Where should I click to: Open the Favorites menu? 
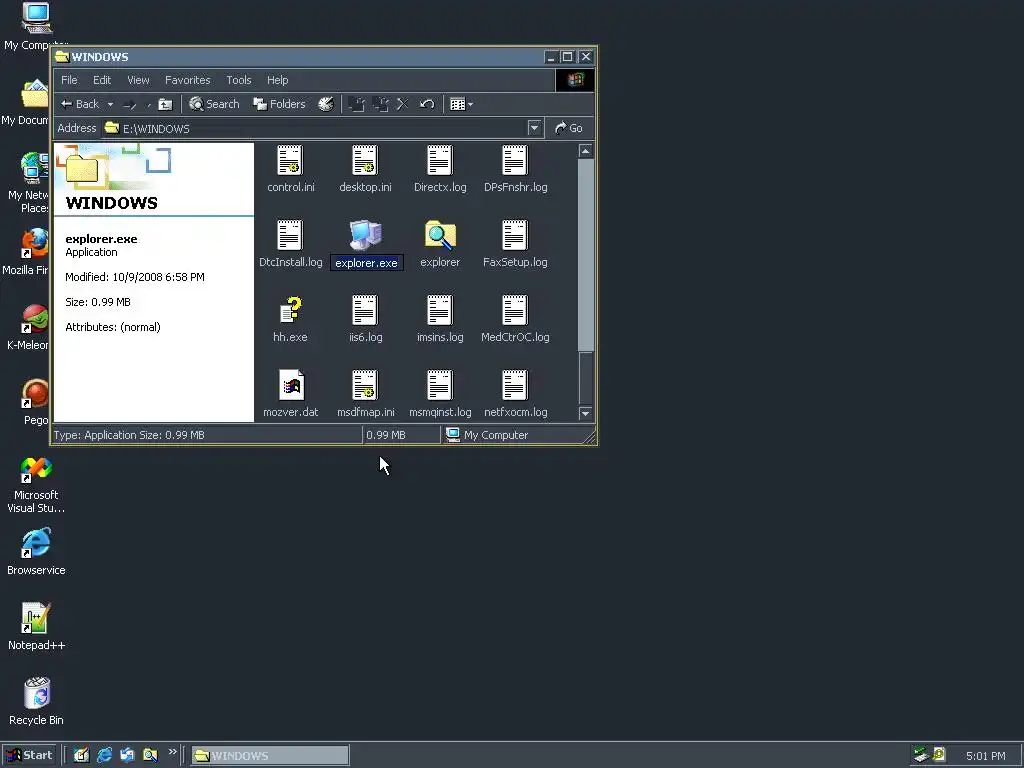187,80
